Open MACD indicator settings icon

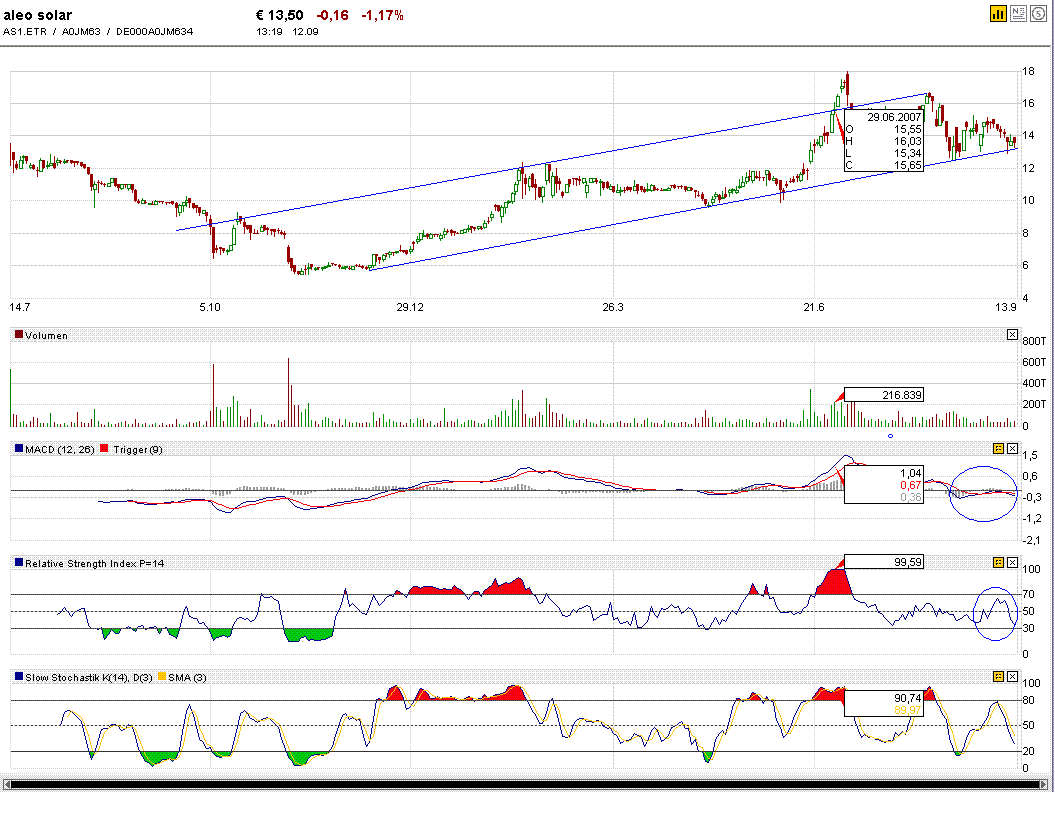(x=997, y=449)
